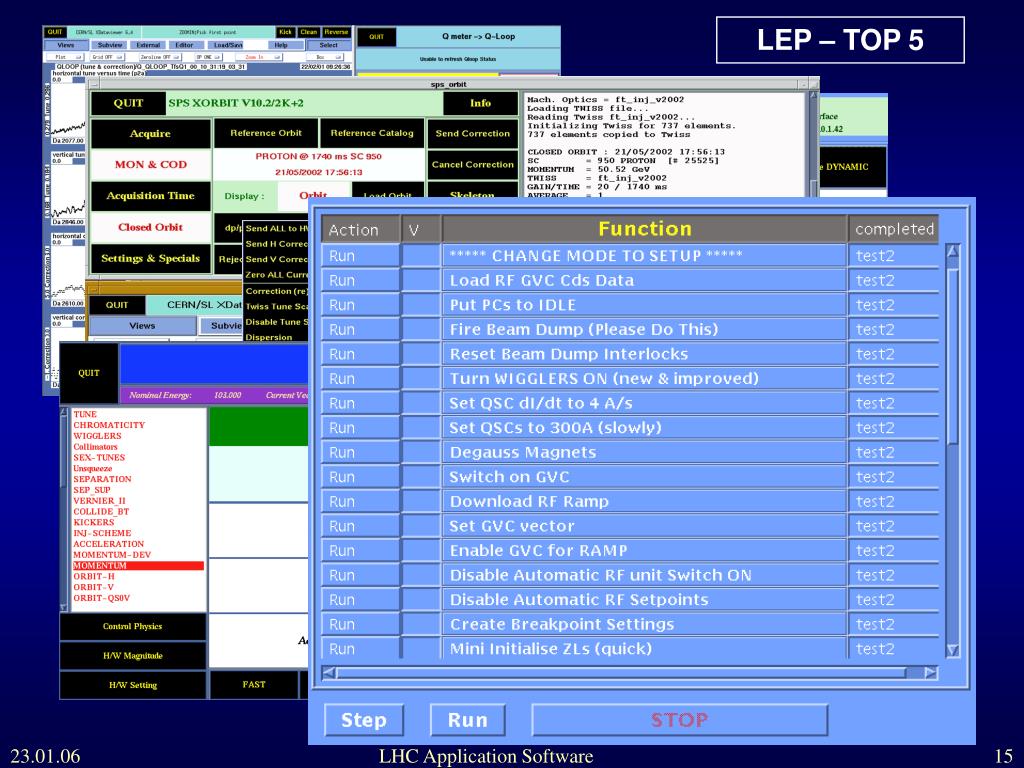Click Acquisition Time in SPS XORBIT
The height and width of the screenshot is (768, 1024).
pos(150,196)
